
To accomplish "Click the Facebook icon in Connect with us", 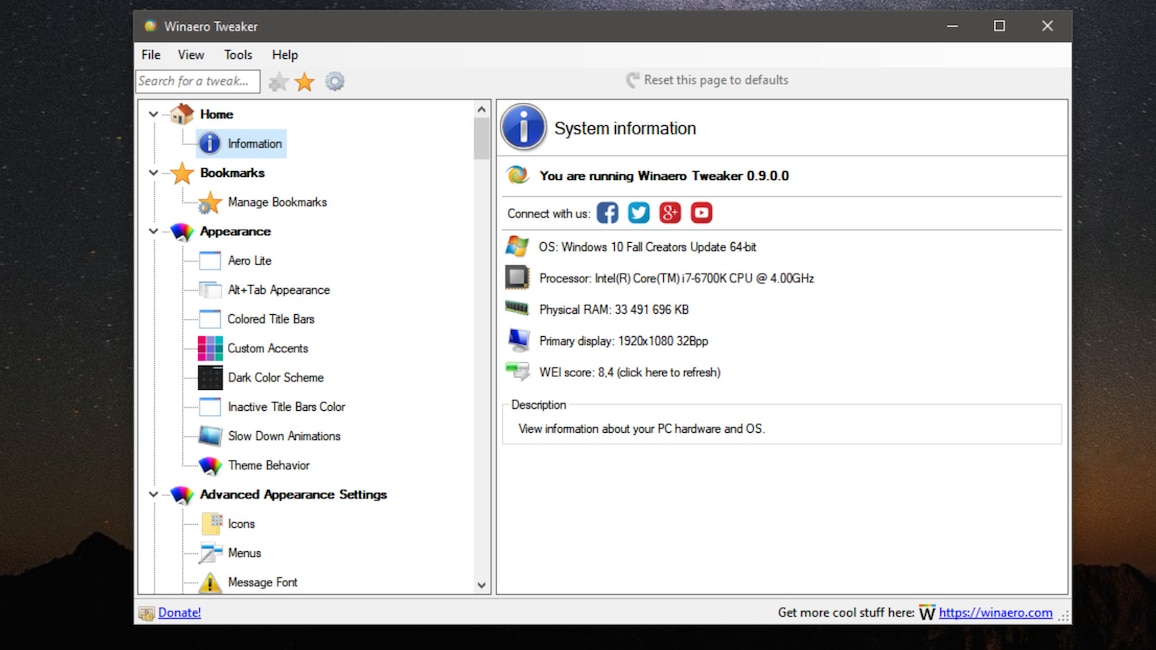I will pos(607,213).
